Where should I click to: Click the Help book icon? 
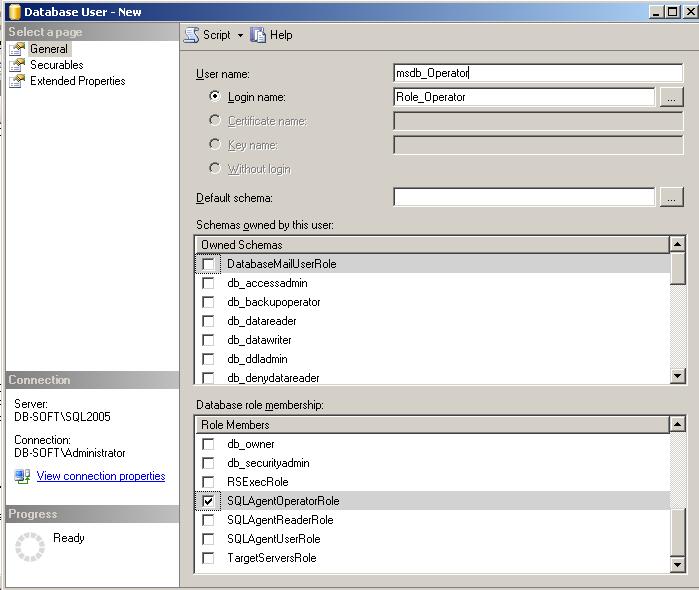(258, 35)
